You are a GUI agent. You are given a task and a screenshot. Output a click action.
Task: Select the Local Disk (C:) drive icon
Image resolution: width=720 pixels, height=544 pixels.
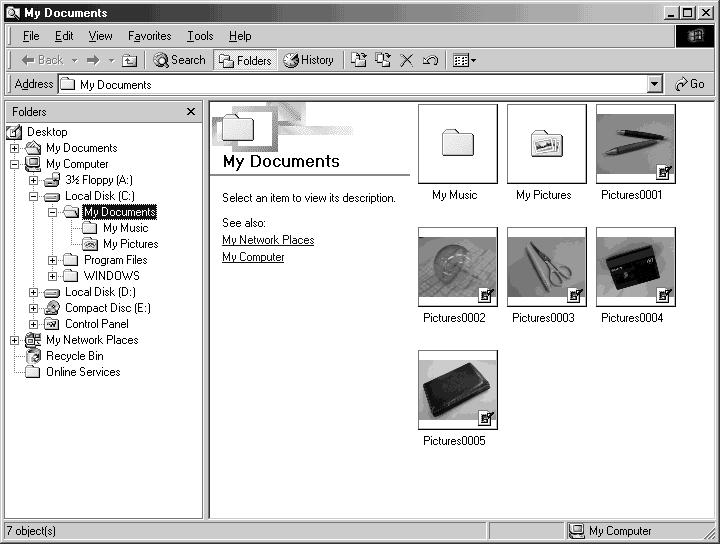coord(52,197)
